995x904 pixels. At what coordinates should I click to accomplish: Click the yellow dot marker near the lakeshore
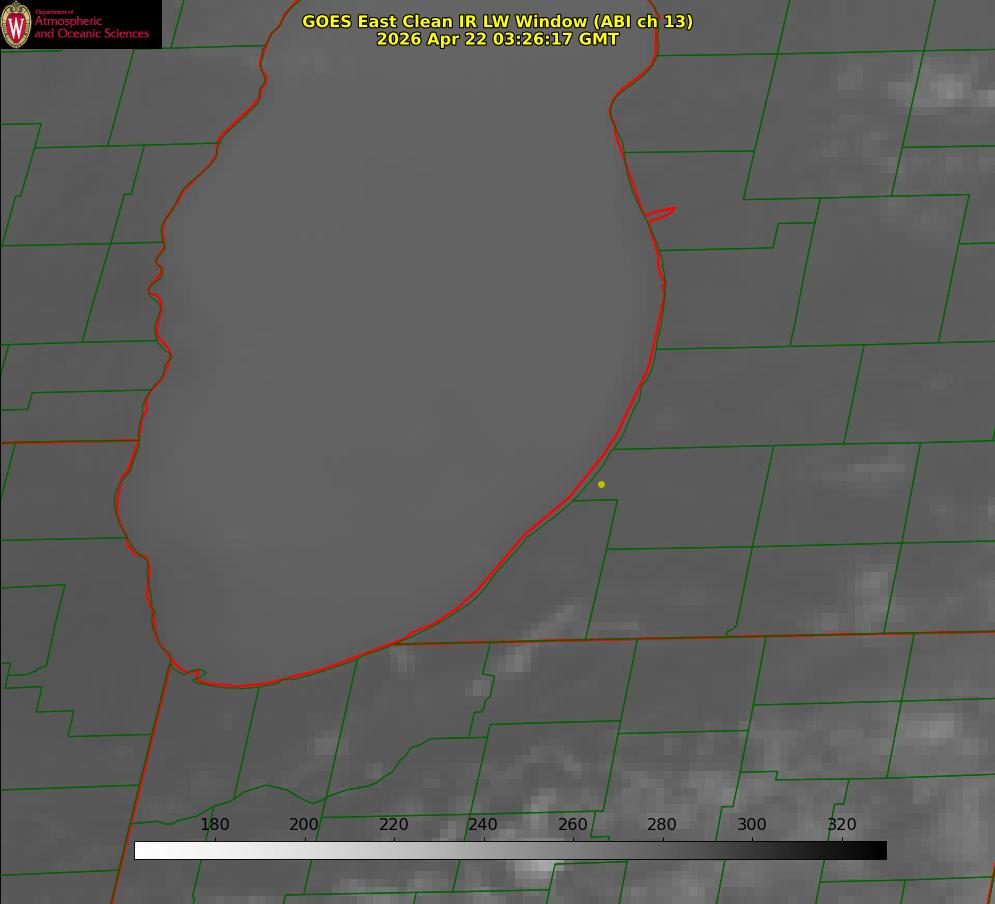tap(601, 484)
